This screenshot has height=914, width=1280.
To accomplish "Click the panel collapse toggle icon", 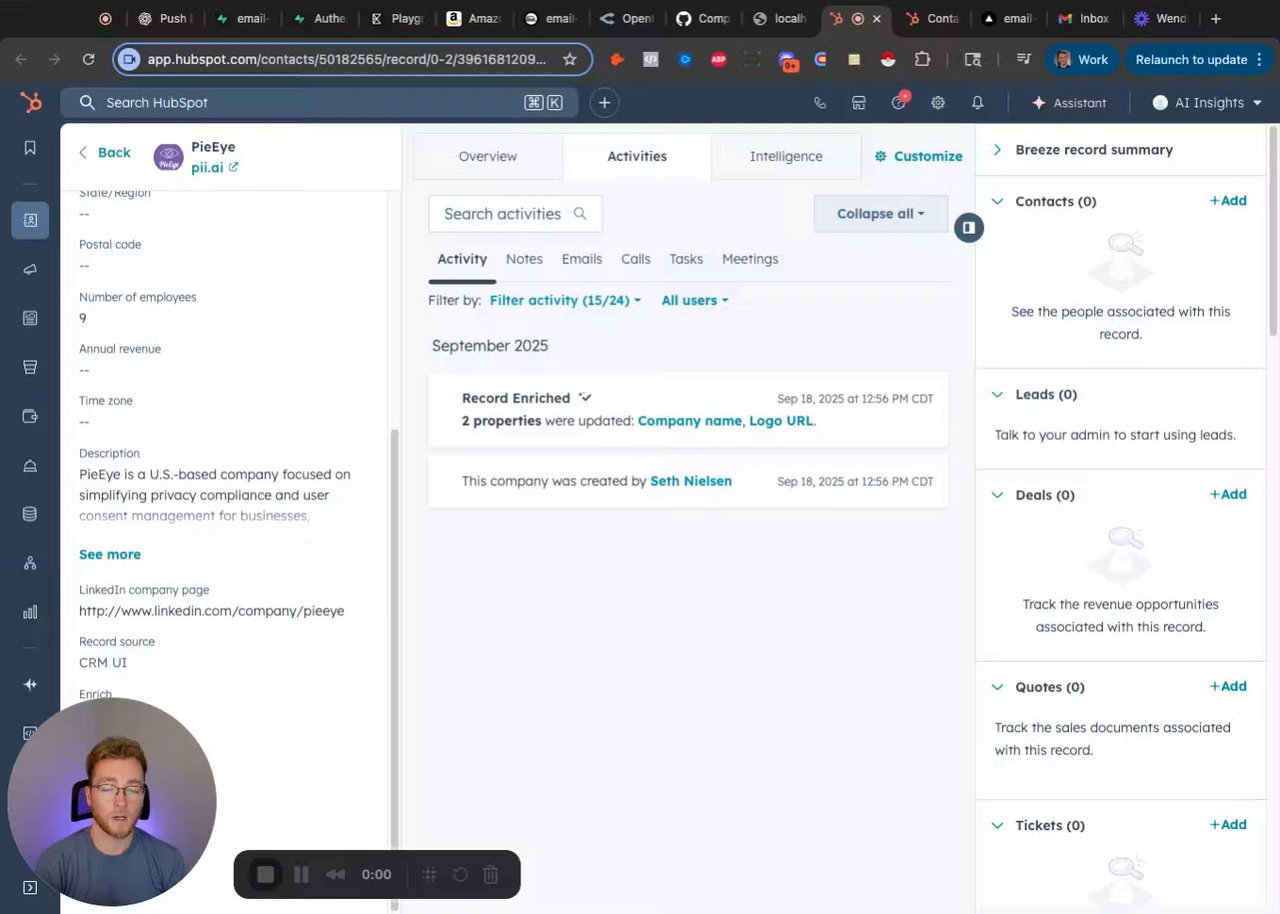I will [x=968, y=228].
